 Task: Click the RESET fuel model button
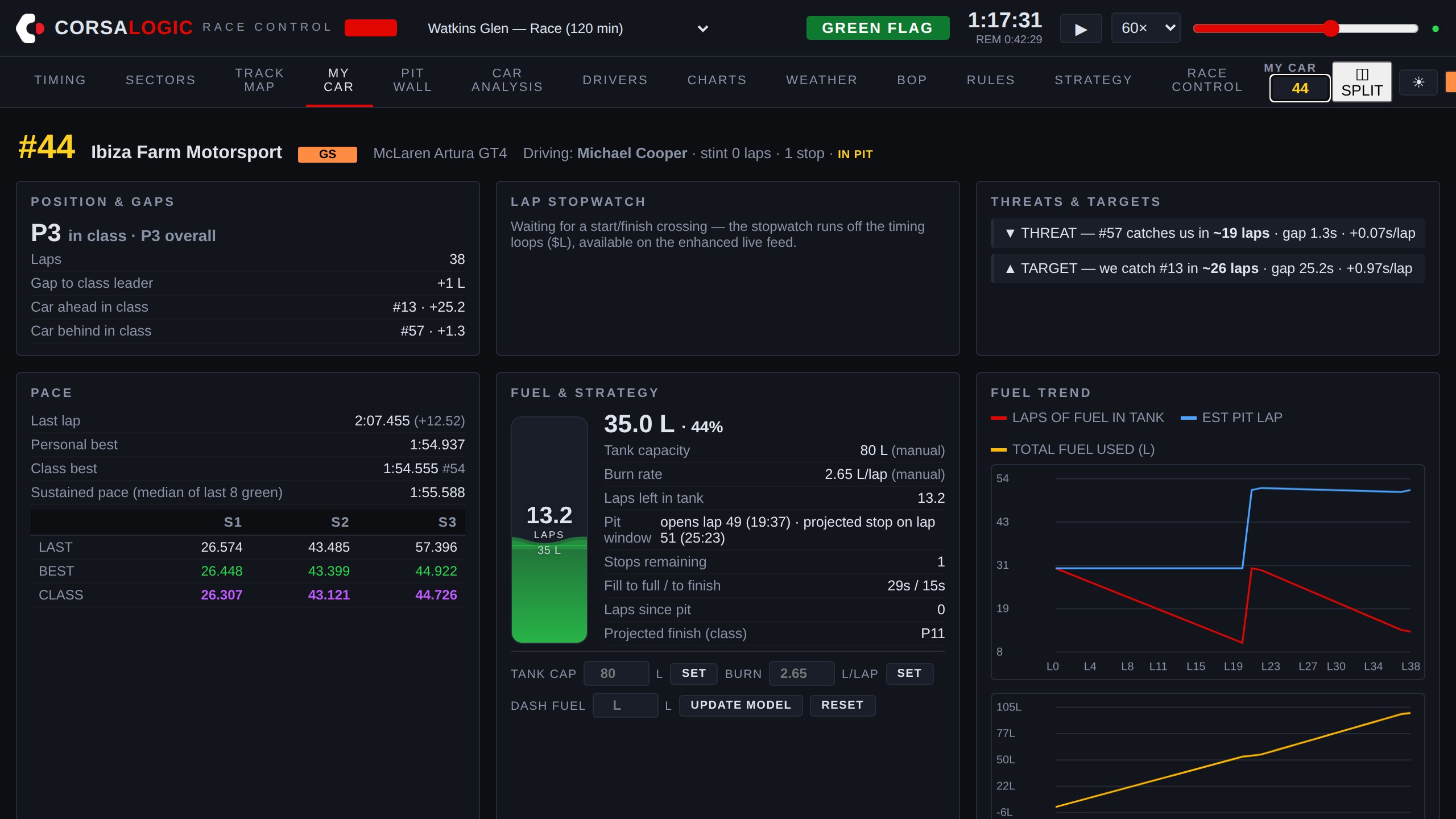click(843, 705)
